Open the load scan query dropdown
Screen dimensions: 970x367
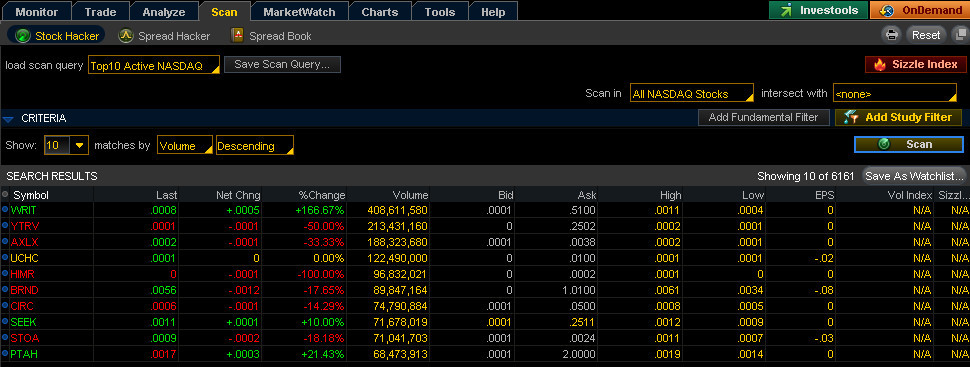coord(154,65)
